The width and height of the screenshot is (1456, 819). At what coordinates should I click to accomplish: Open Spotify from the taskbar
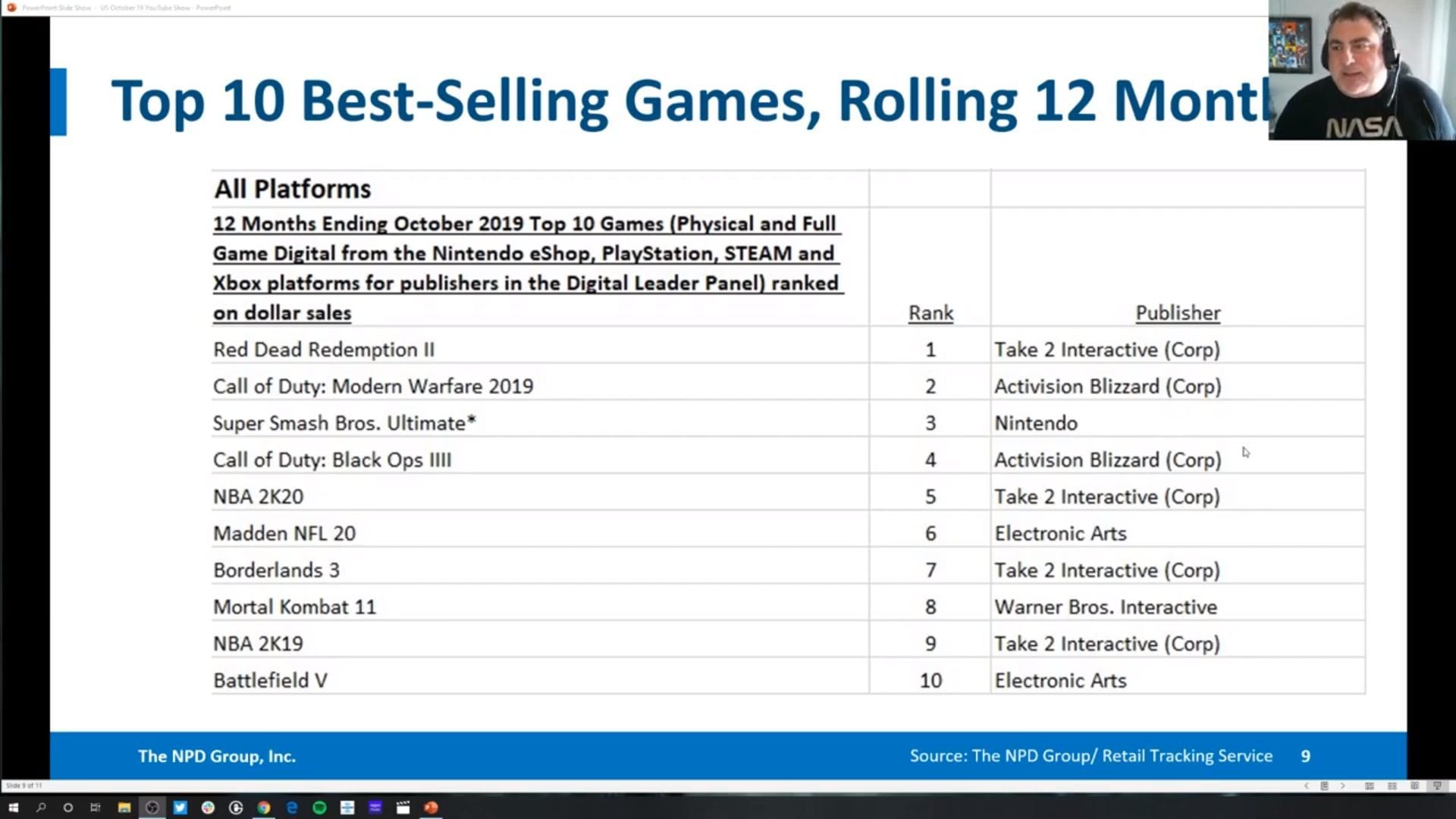[319, 808]
